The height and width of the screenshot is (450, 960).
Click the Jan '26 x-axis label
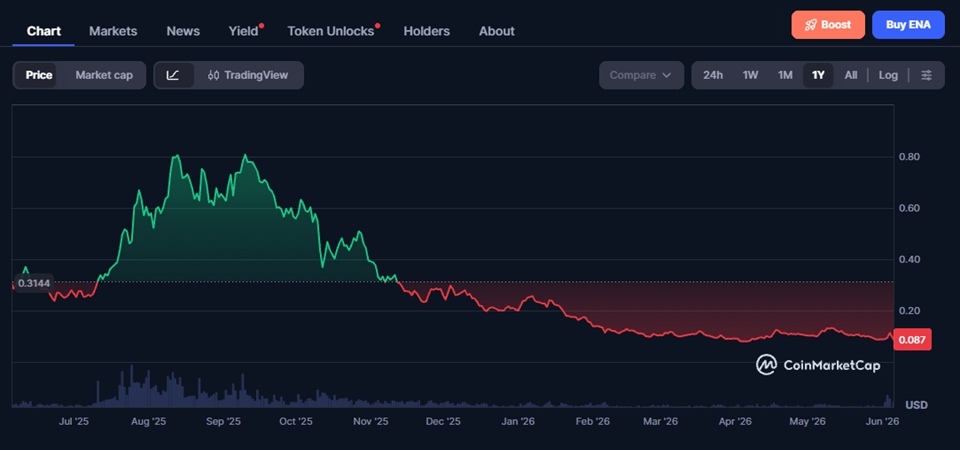pyautogui.click(x=518, y=422)
